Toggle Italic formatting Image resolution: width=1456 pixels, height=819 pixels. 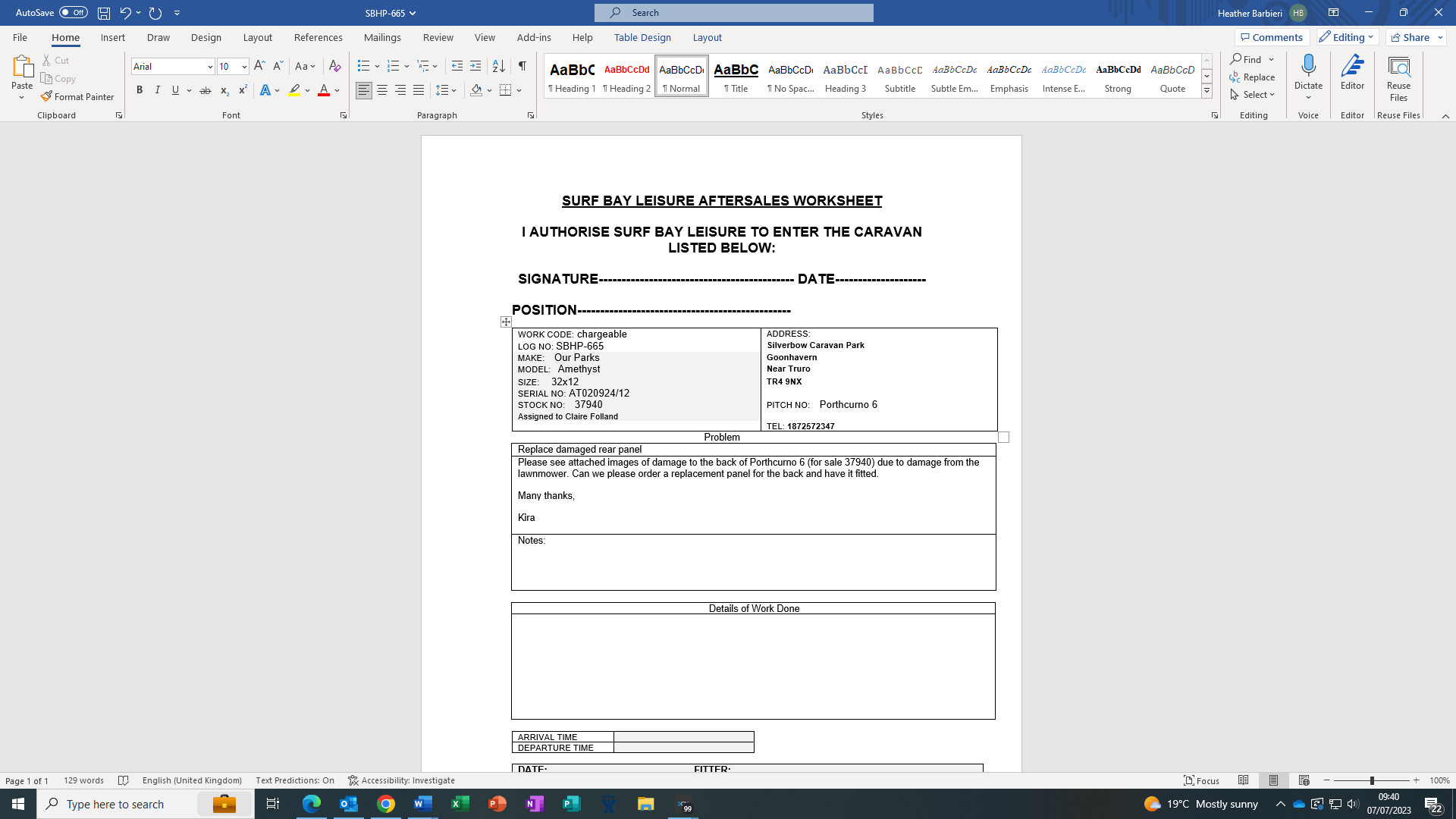[158, 90]
